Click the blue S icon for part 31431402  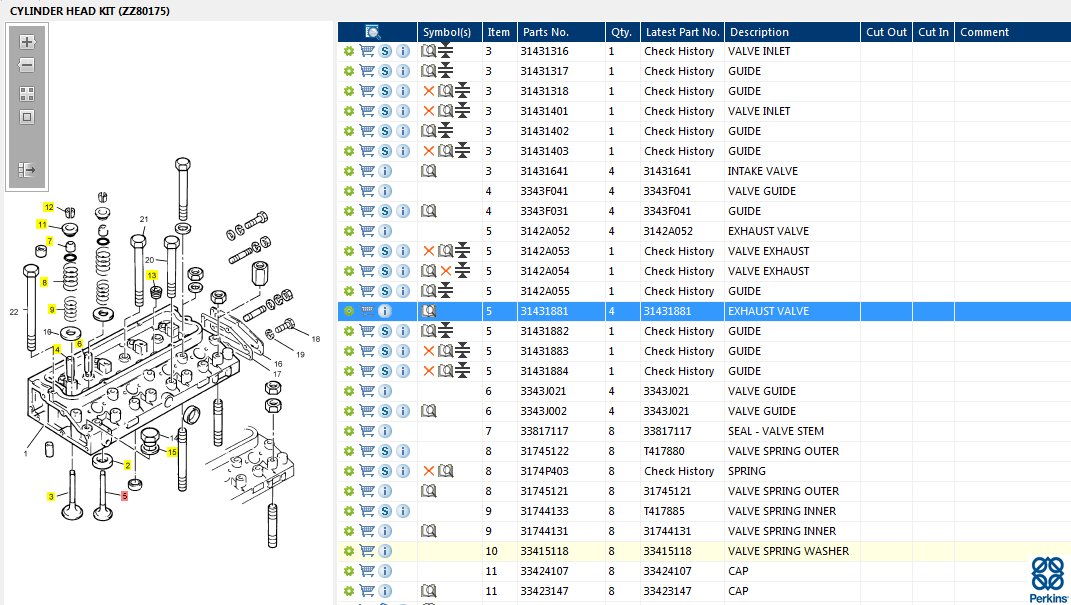pyautogui.click(x=385, y=131)
